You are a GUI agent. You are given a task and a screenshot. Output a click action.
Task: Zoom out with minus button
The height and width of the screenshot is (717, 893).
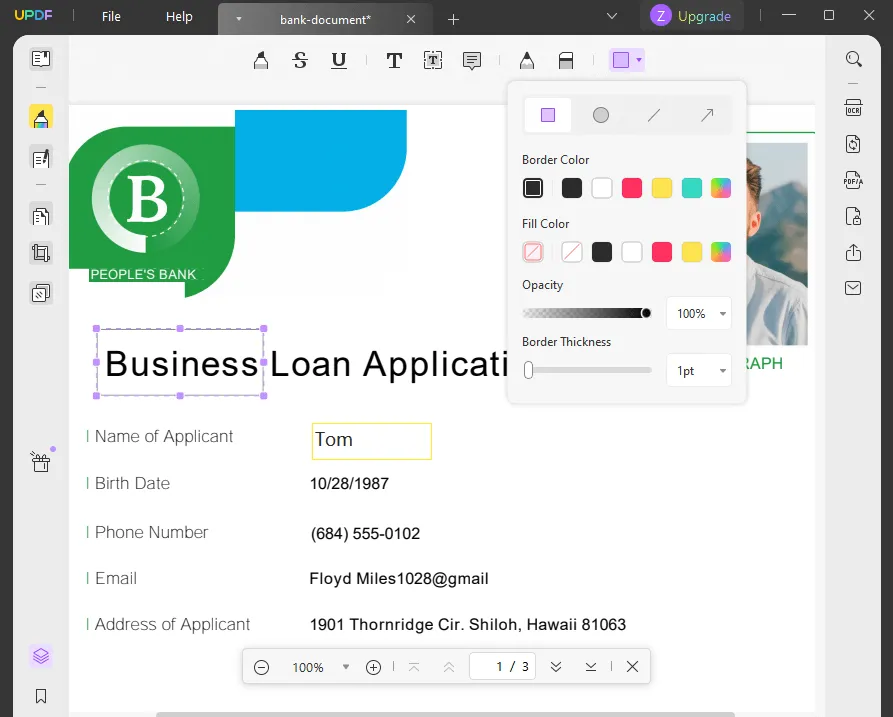click(261, 667)
